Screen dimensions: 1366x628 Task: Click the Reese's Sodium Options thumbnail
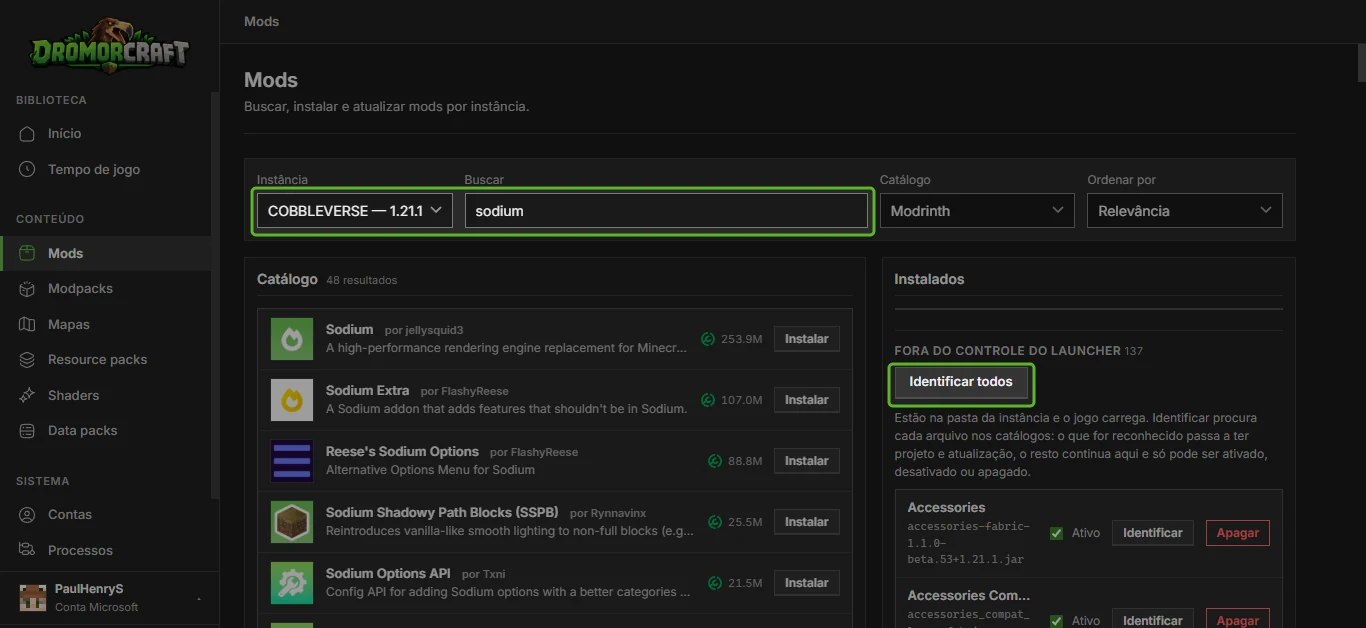pos(292,461)
